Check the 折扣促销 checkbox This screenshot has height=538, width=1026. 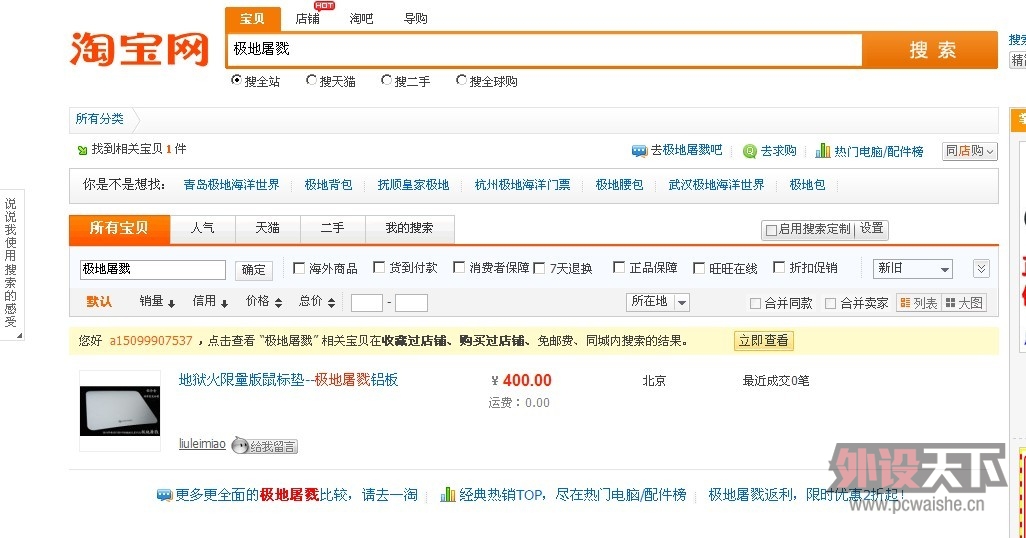click(x=779, y=267)
